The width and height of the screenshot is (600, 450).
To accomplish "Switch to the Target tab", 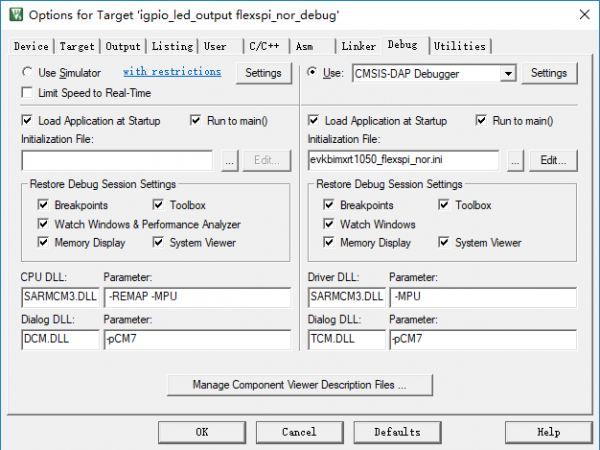I will pos(77,46).
